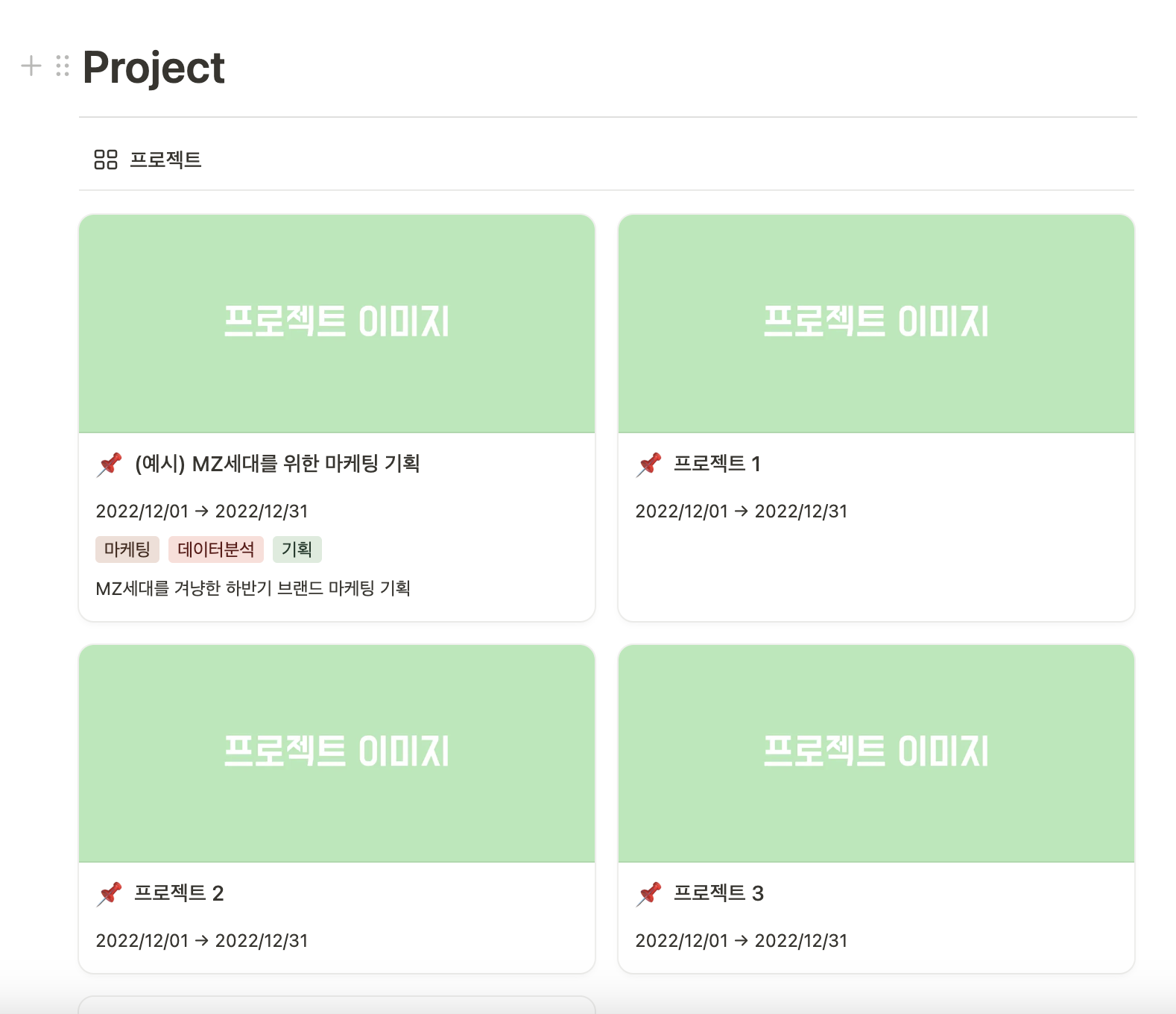Click pushpin icon on MZ세대 마케팅 기획 card
Viewport: 1176px width, 1014px height.
(x=110, y=465)
